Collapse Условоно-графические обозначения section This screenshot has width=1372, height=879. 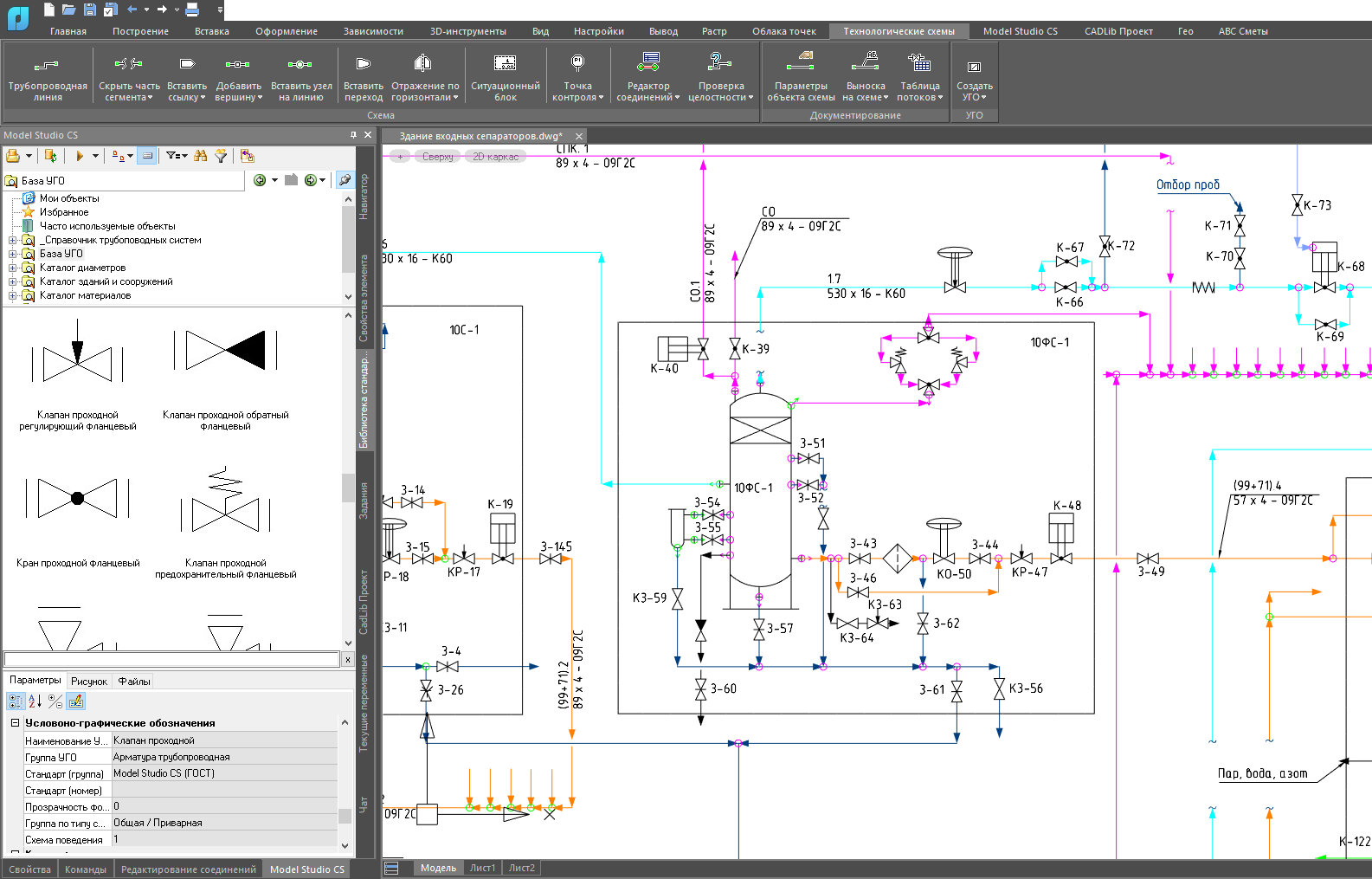15,722
